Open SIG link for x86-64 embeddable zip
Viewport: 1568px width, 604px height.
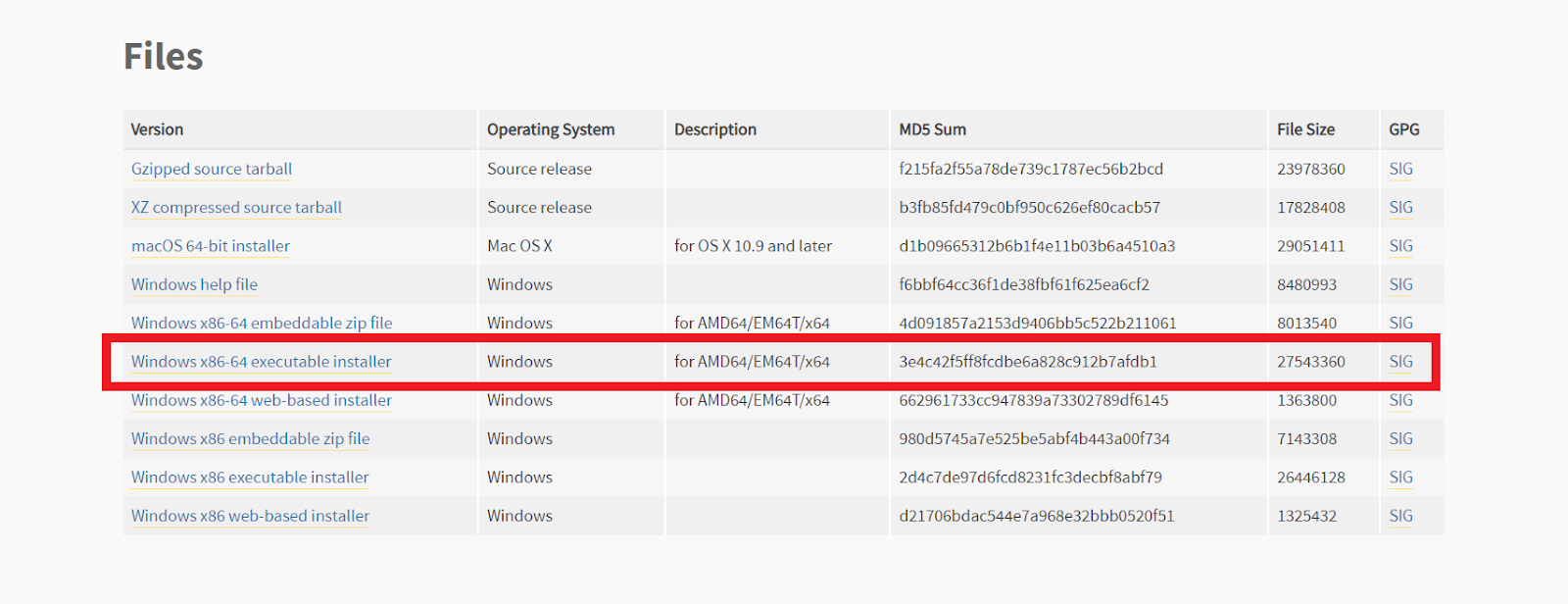1400,323
